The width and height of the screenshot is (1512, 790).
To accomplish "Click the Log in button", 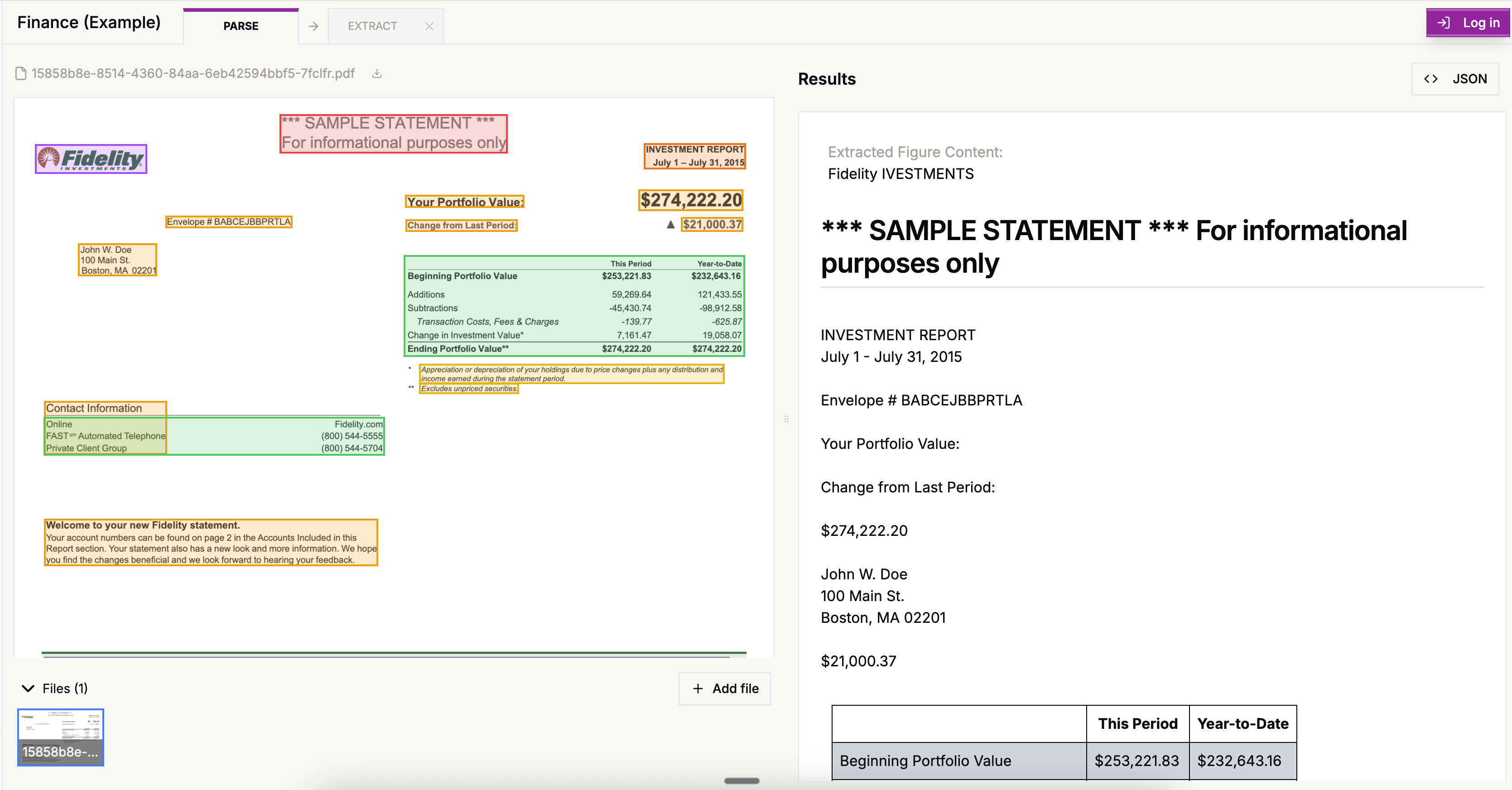I will click(1468, 23).
